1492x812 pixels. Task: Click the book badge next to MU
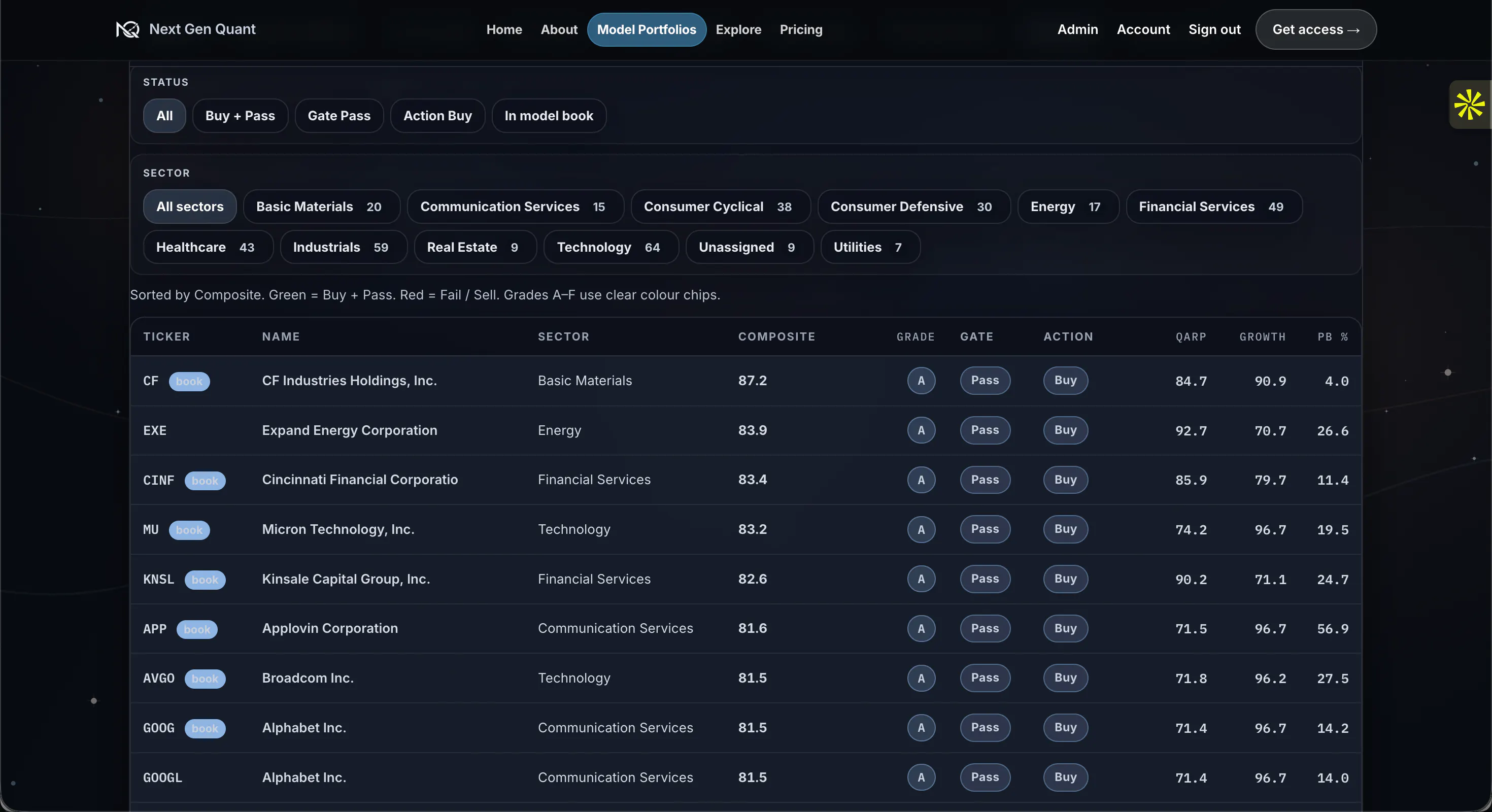[x=189, y=530]
